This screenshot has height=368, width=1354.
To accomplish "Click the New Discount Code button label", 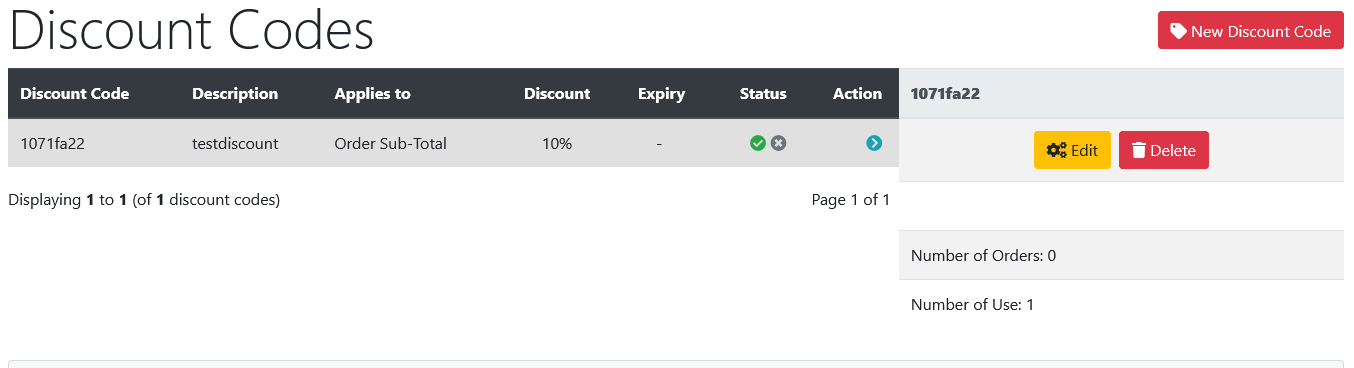I will tap(1261, 31).
